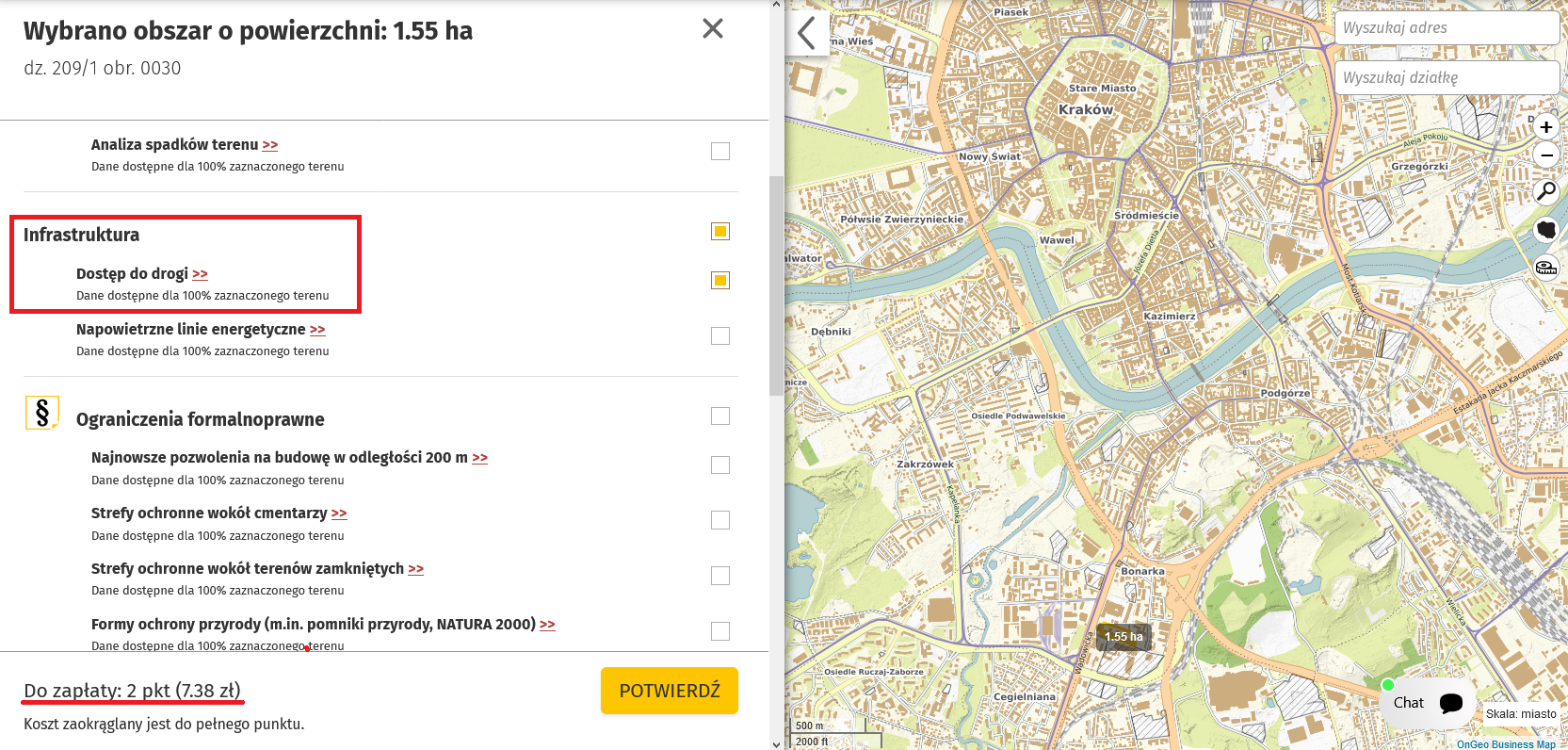
Task: Expand details for Dostęp do drogi
Action: click(200, 274)
